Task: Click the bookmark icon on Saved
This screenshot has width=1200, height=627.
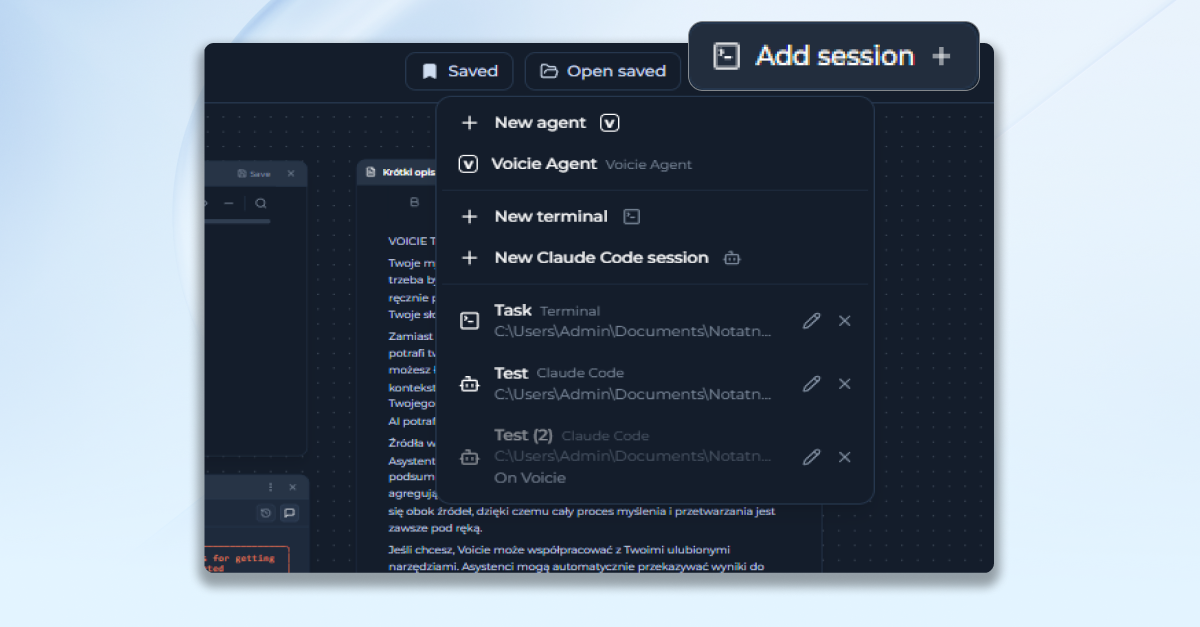Action: coord(430,71)
